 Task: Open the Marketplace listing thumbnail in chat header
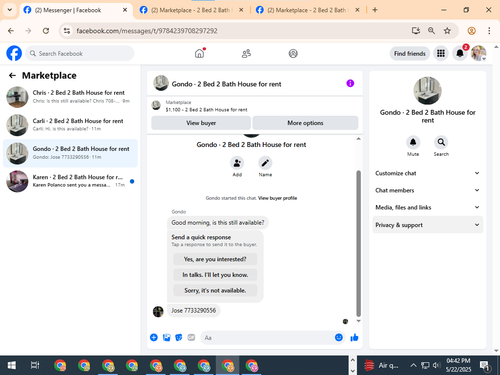(156, 106)
